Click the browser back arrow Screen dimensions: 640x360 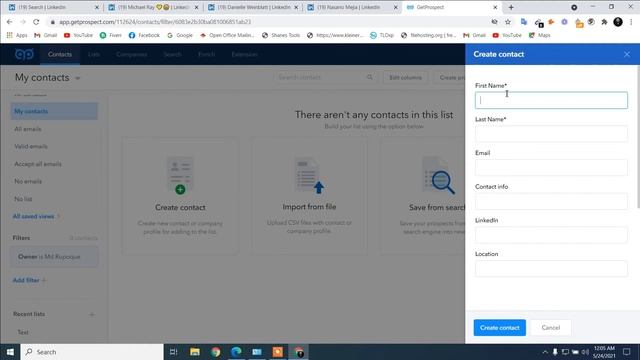coord(9,22)
